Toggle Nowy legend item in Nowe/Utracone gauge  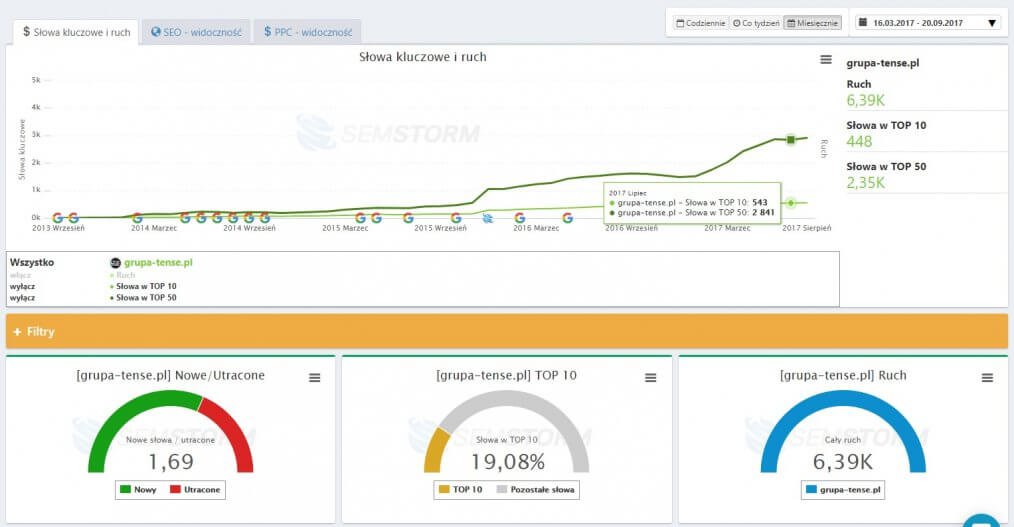(x=138, y=489)
